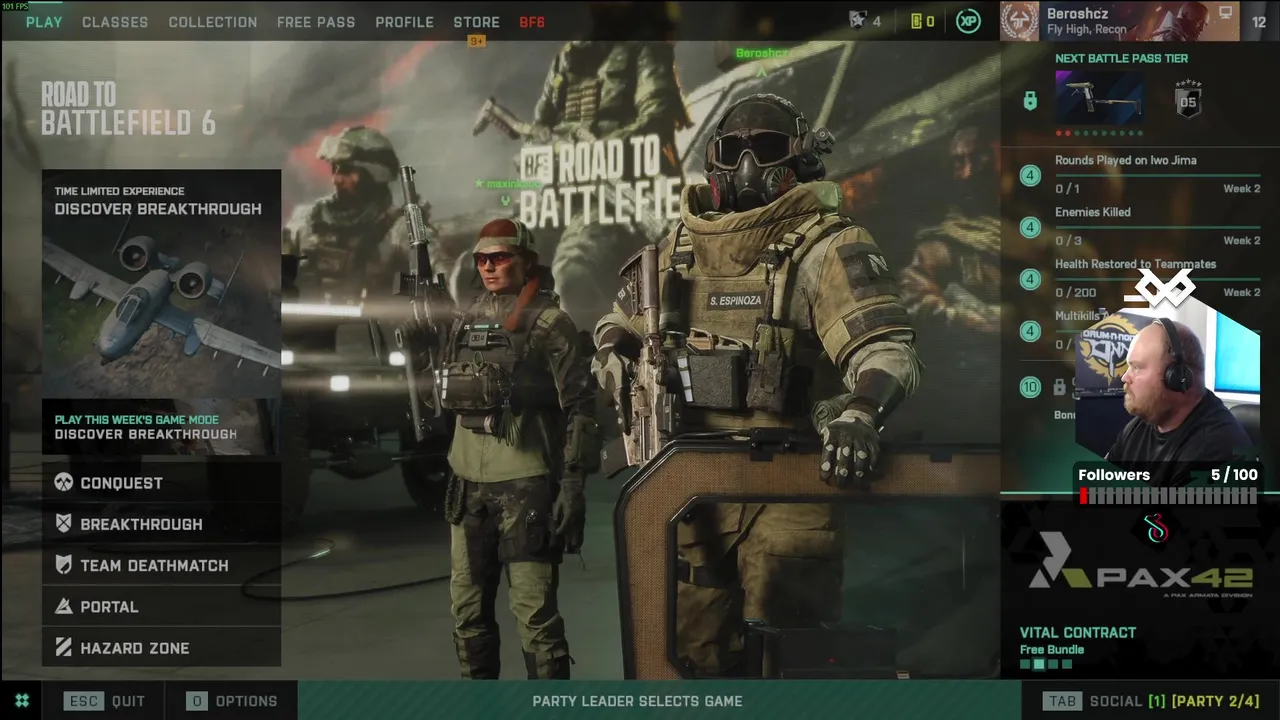Viewport: 1280px width, 720px height.
Task: Open the FREE PASS tab
Action: point(316,22)
